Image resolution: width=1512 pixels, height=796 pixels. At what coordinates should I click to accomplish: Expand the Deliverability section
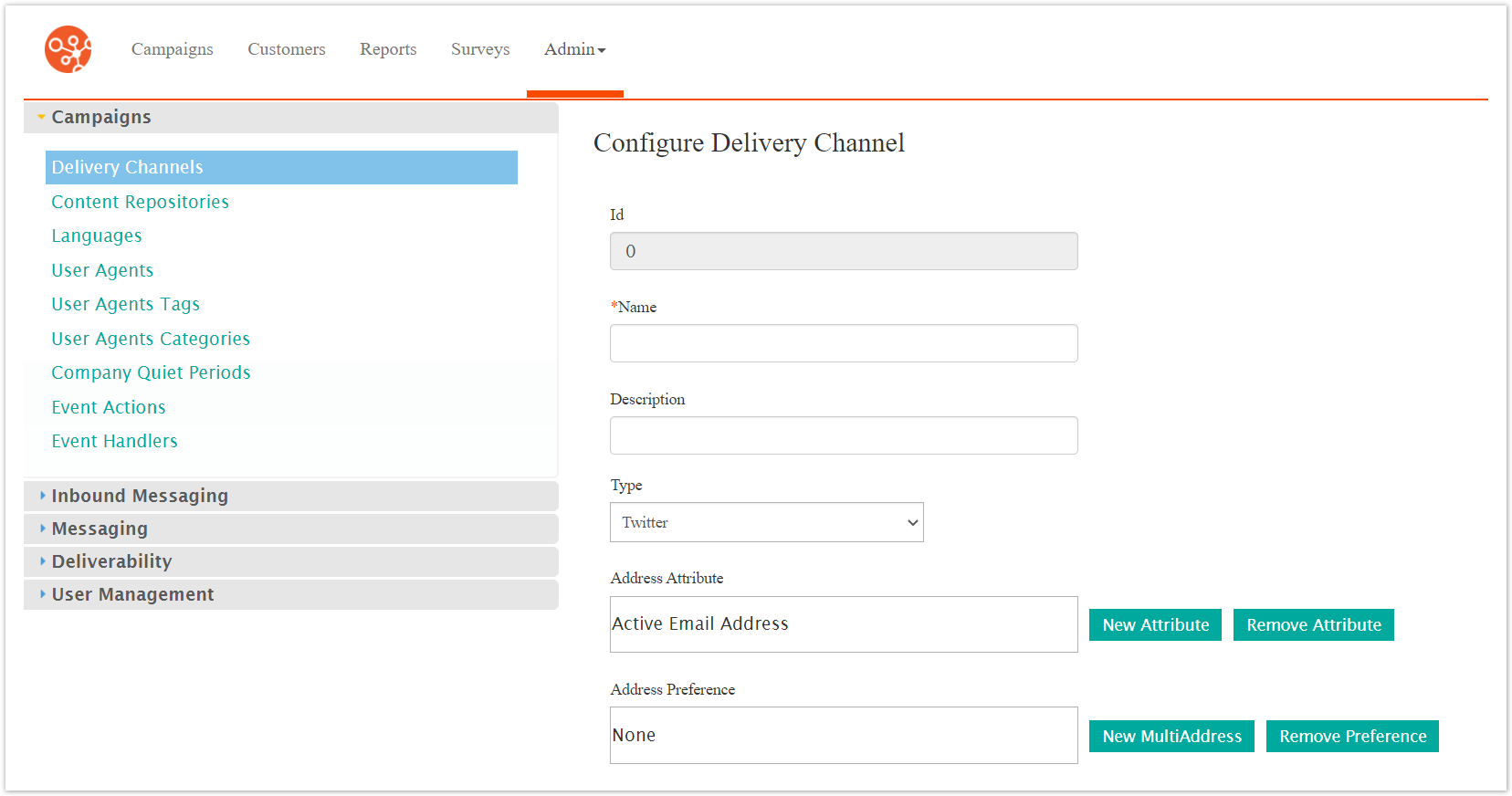click(111, 561)
